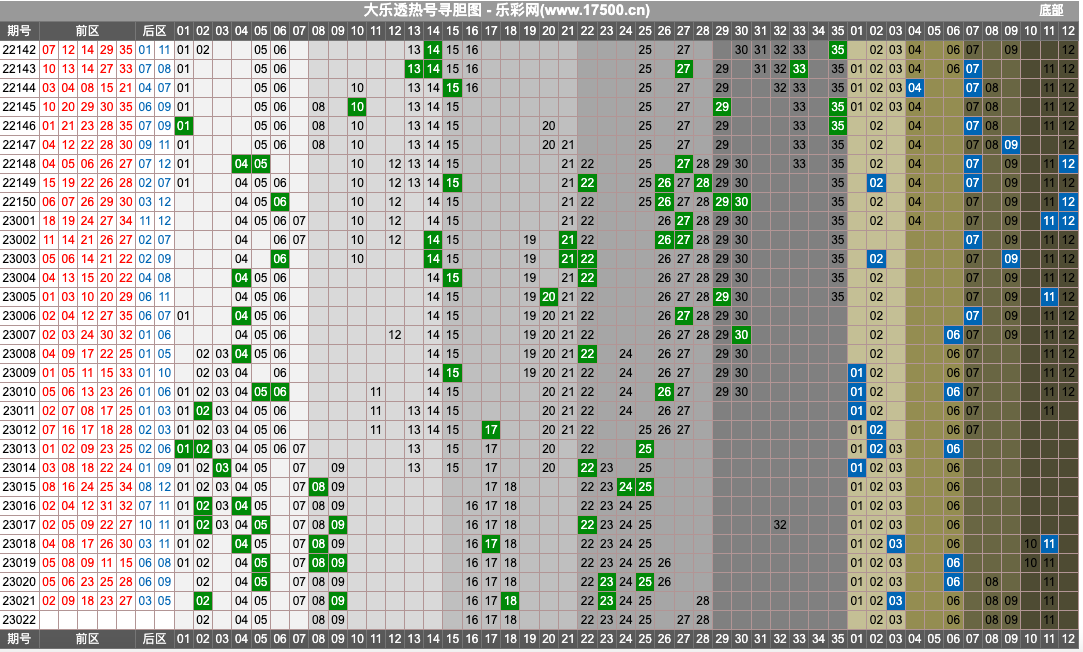Click red front number 29 in row 22142
The width and height of the screenshot is (1083, 652).
[106, 50]
